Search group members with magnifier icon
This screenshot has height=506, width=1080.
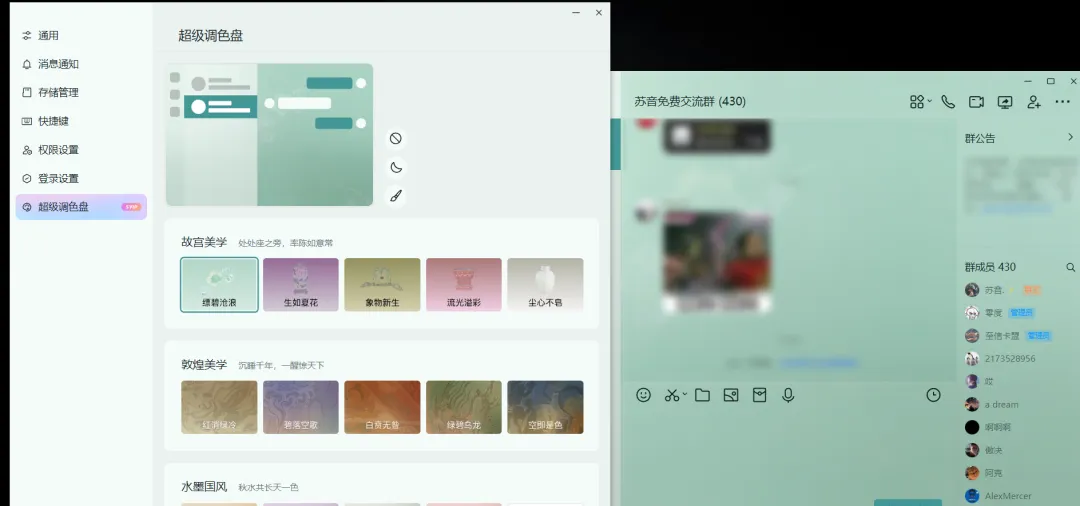coord(1071,267)
